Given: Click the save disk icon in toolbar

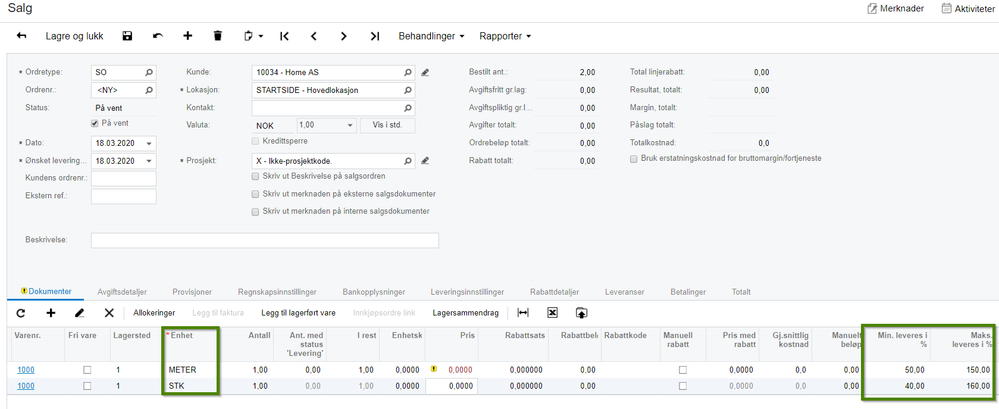Looking at the screenshot, I should (127, 36).
